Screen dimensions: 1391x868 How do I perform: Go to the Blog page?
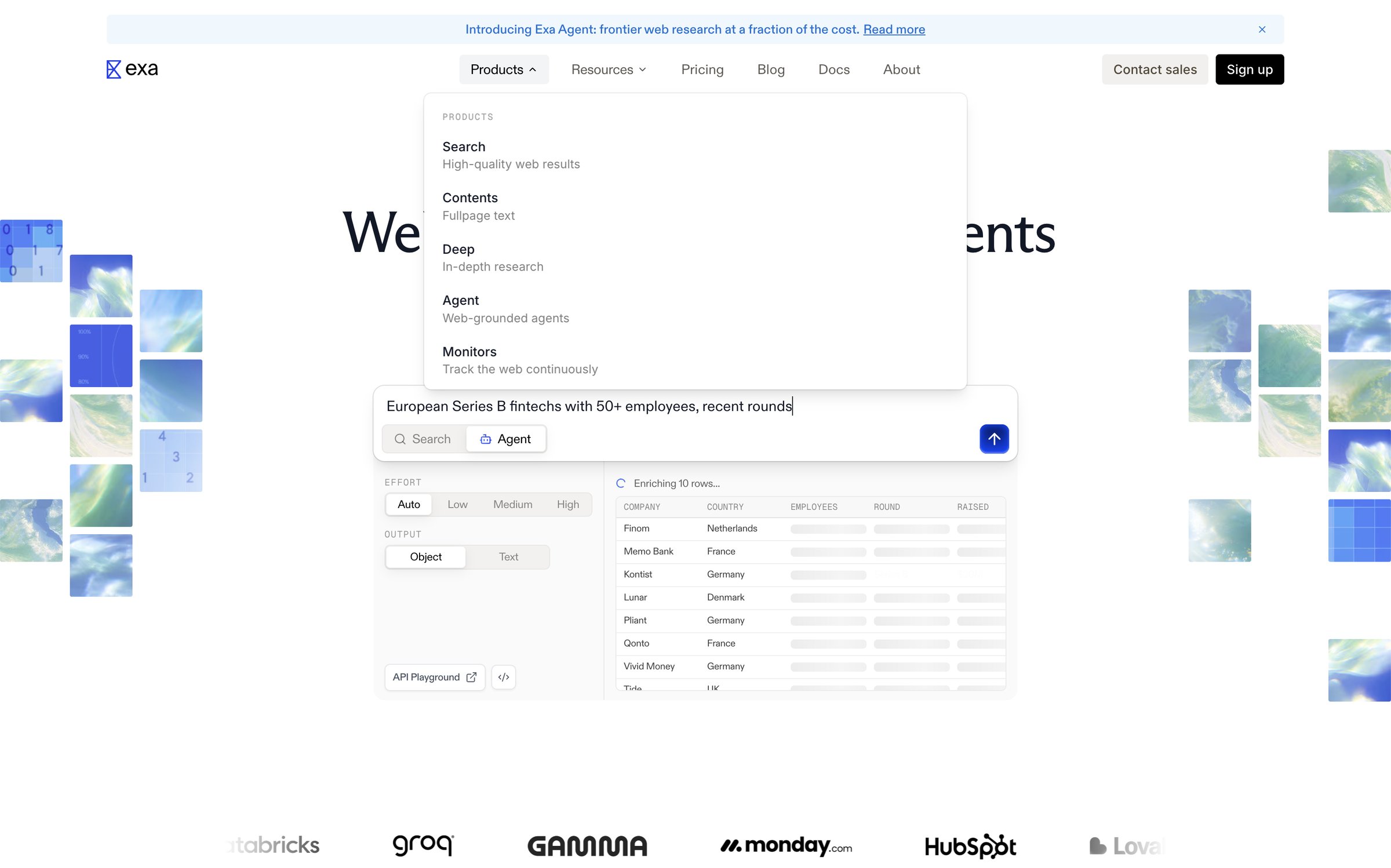pos(770,70)
